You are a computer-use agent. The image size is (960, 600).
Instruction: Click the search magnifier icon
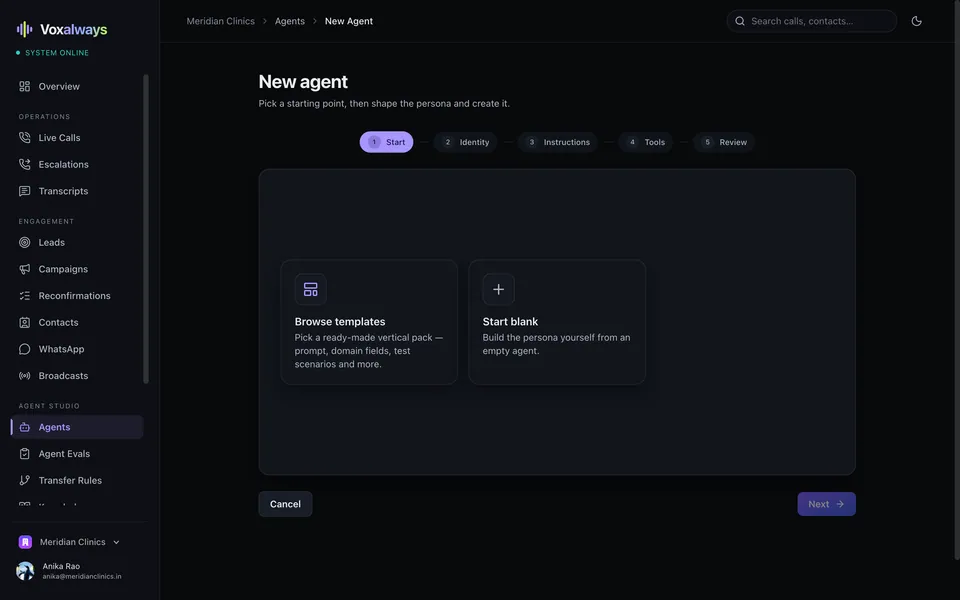coord(740,21)
